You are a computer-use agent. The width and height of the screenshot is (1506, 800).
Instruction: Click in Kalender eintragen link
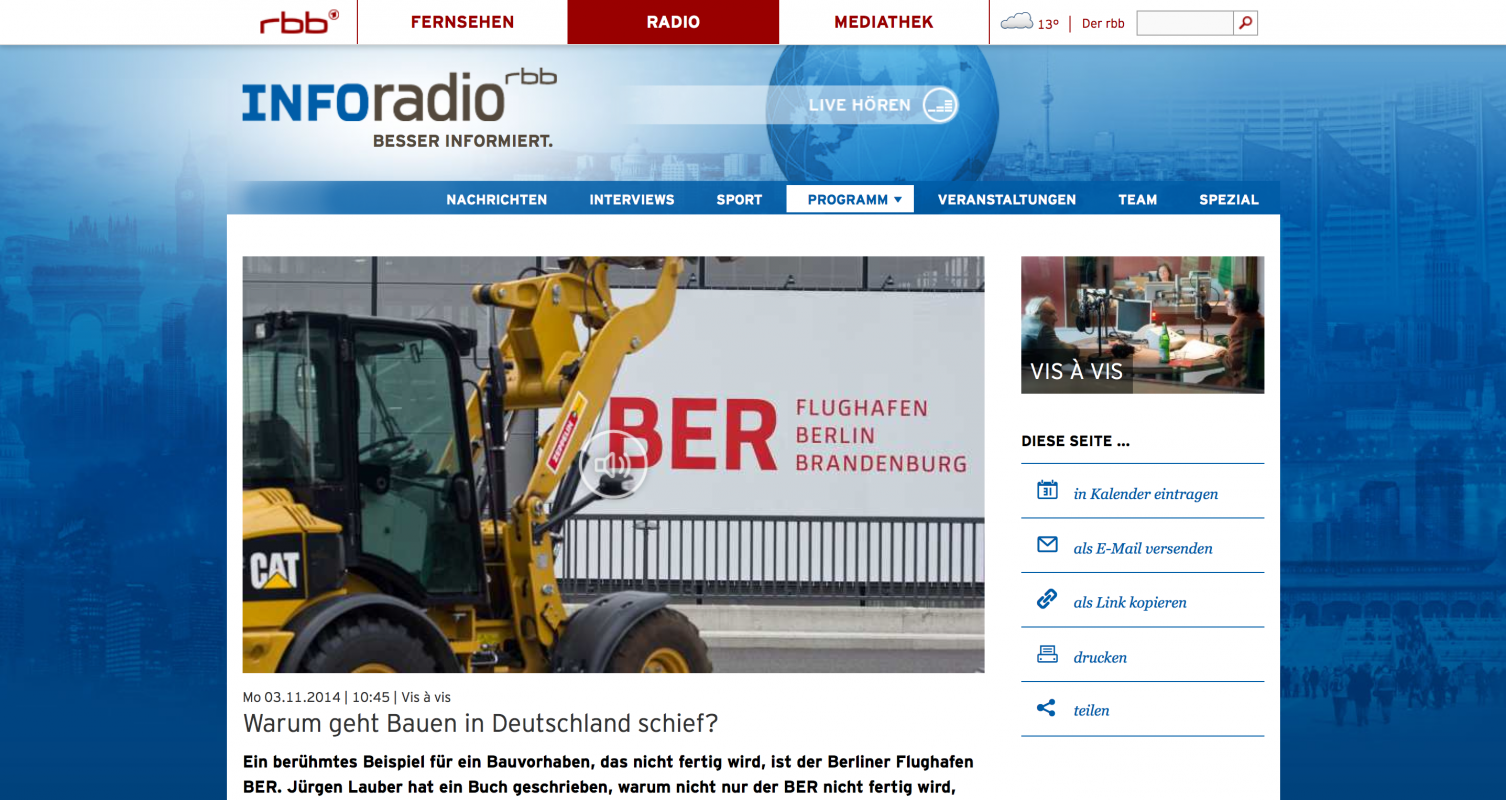click(x=1145, y=494)
